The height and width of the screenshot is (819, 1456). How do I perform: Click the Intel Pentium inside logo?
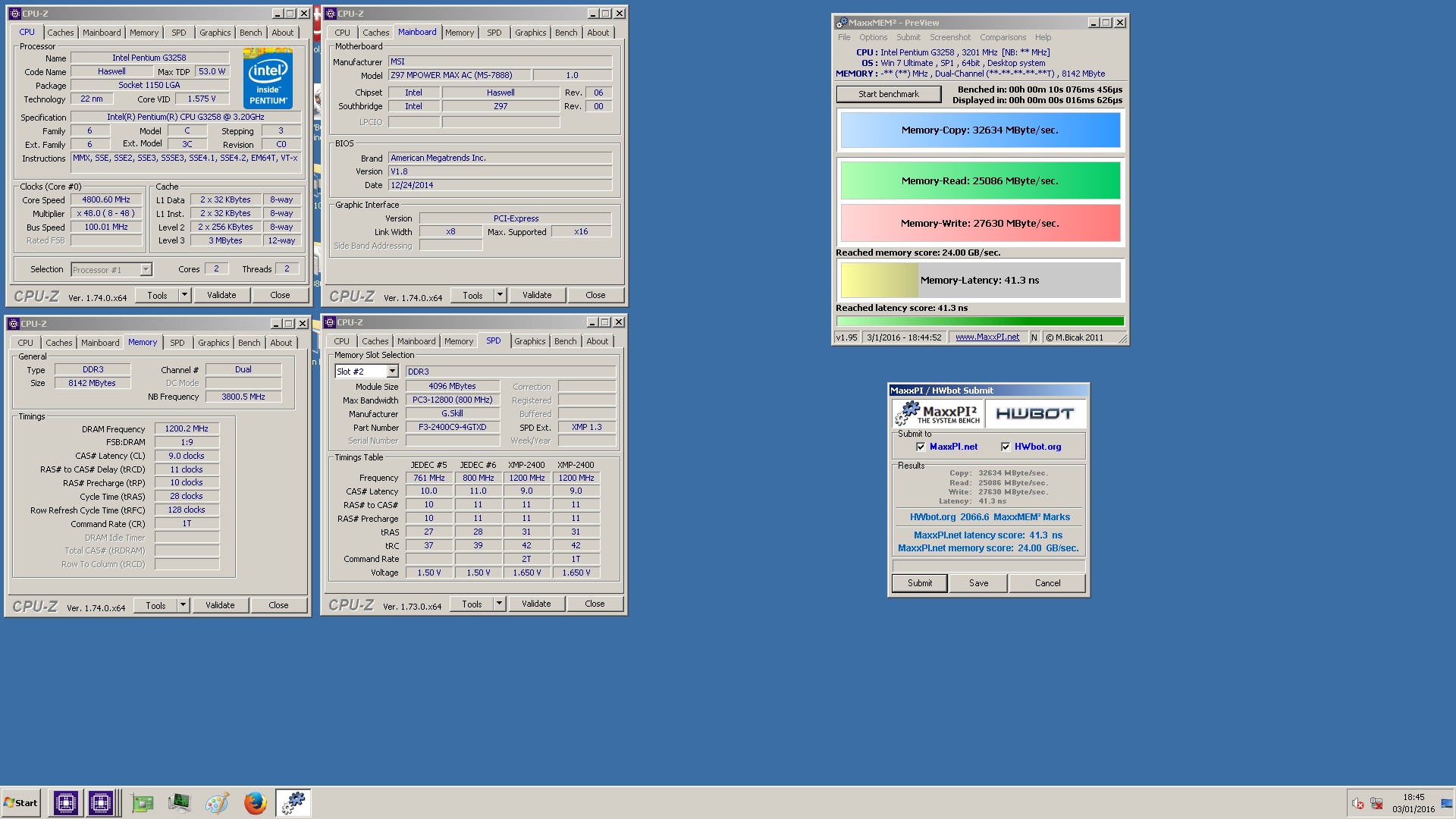[268, 78]
